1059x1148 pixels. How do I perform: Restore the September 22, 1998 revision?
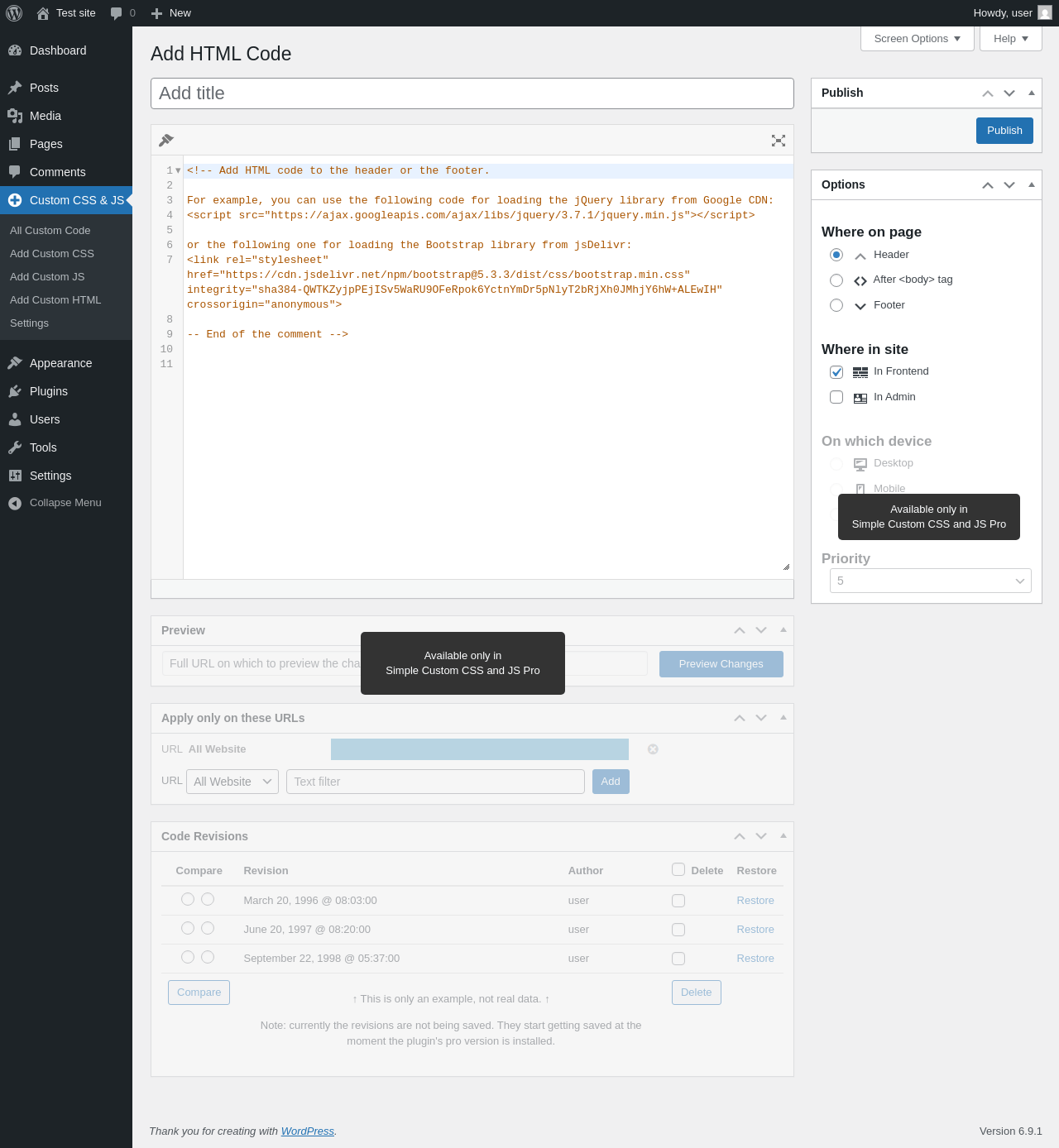tap(755, 959)
